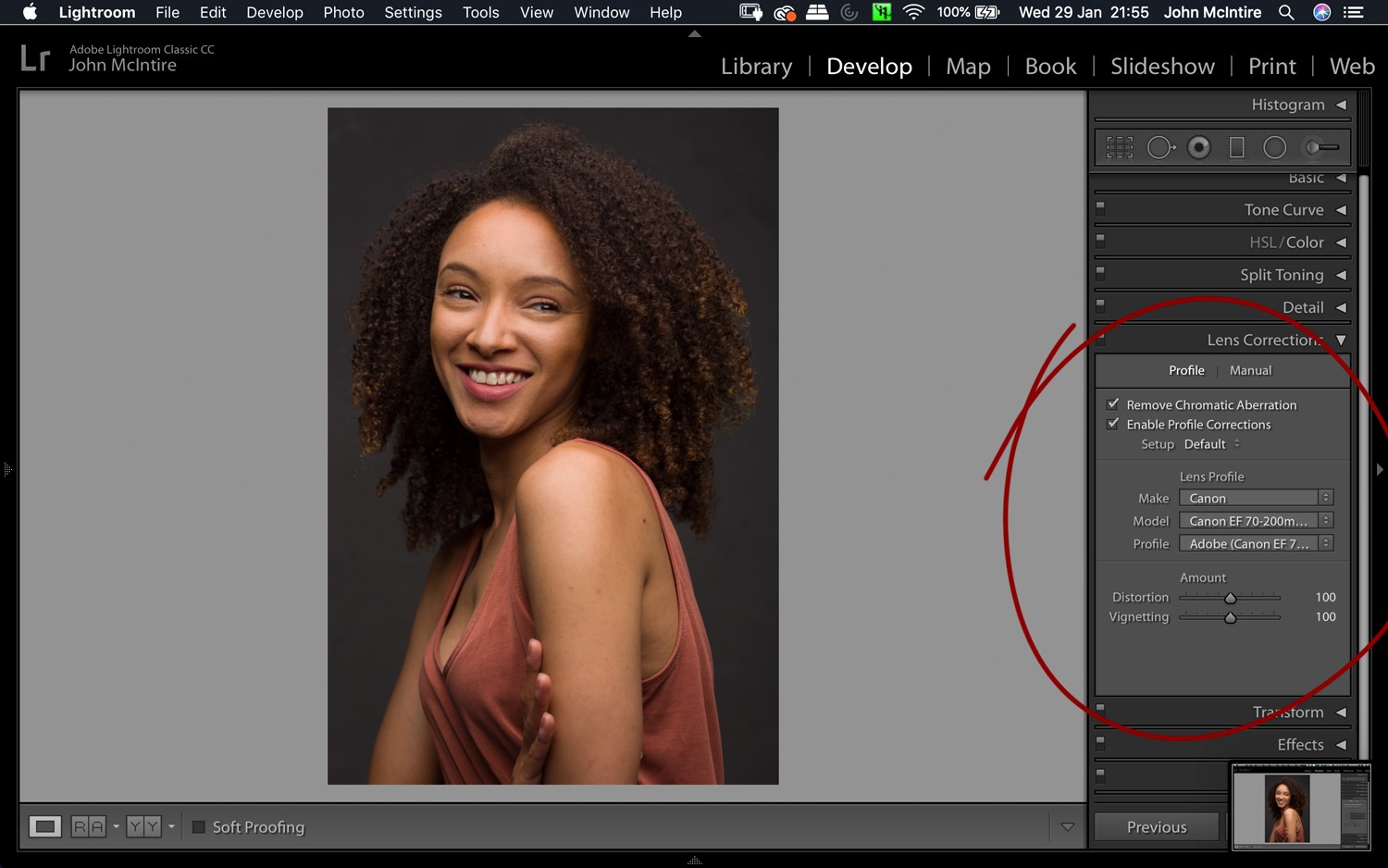This screenshot has height=868, width=1388.
Task: Select the Crop Overlay tool
Action: point(1118,146)
